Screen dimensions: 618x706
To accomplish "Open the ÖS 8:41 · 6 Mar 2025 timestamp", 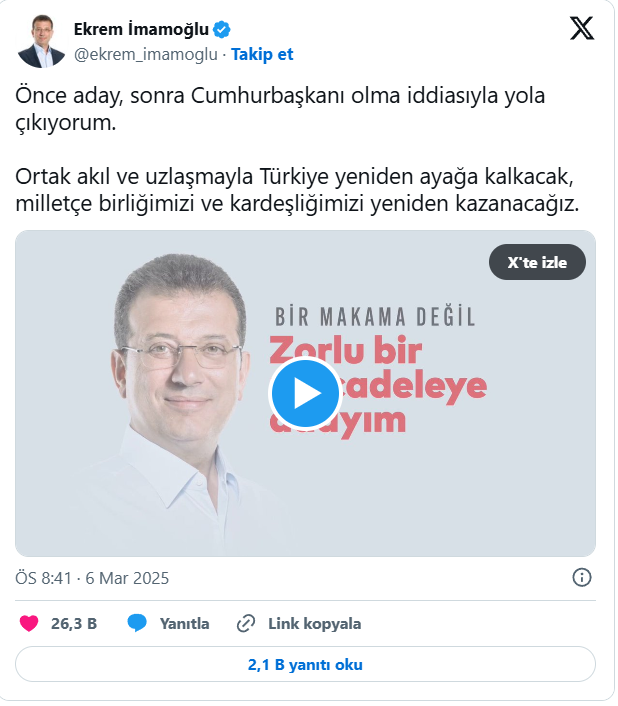I will pos(92,578).
